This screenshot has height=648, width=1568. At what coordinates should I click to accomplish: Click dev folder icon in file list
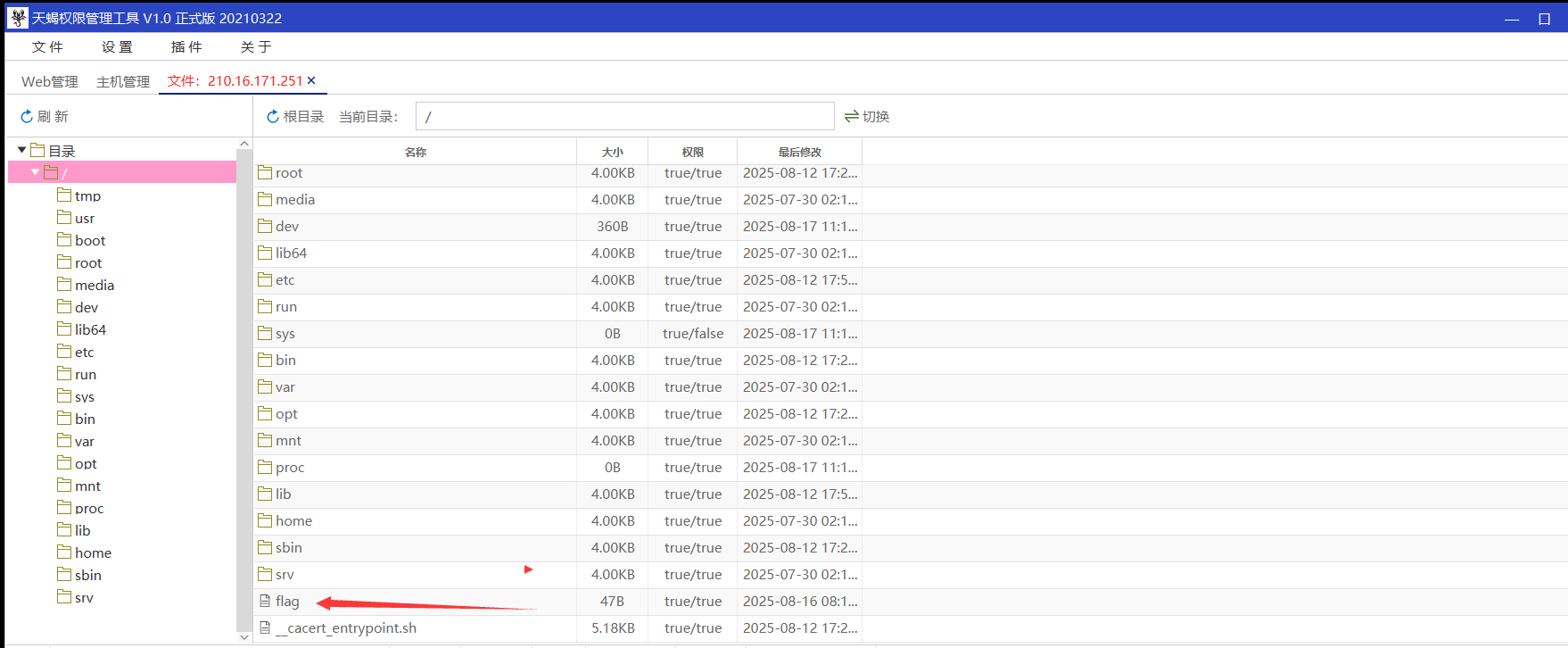coord(265,226)
